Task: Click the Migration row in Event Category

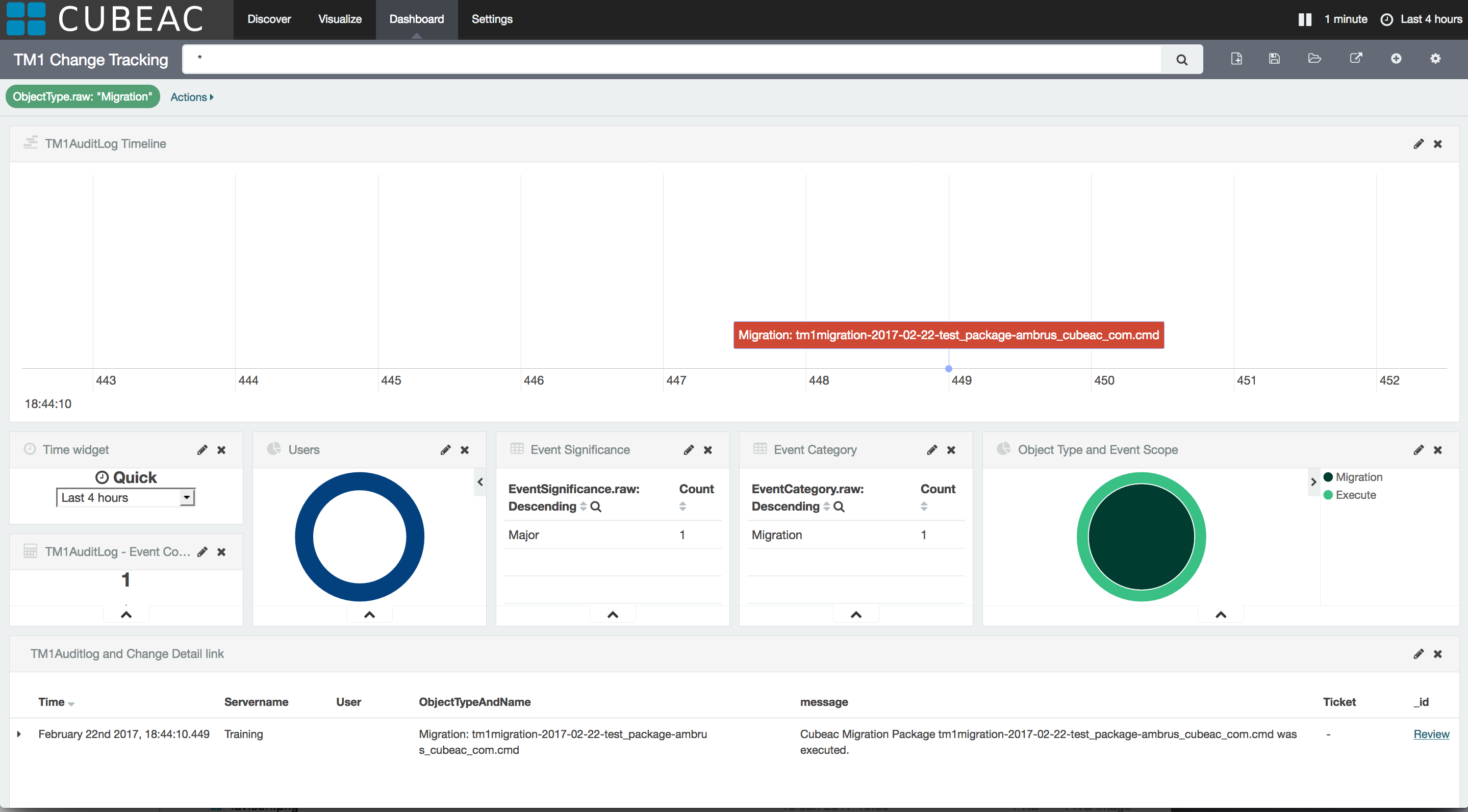Action: [856, 535]
